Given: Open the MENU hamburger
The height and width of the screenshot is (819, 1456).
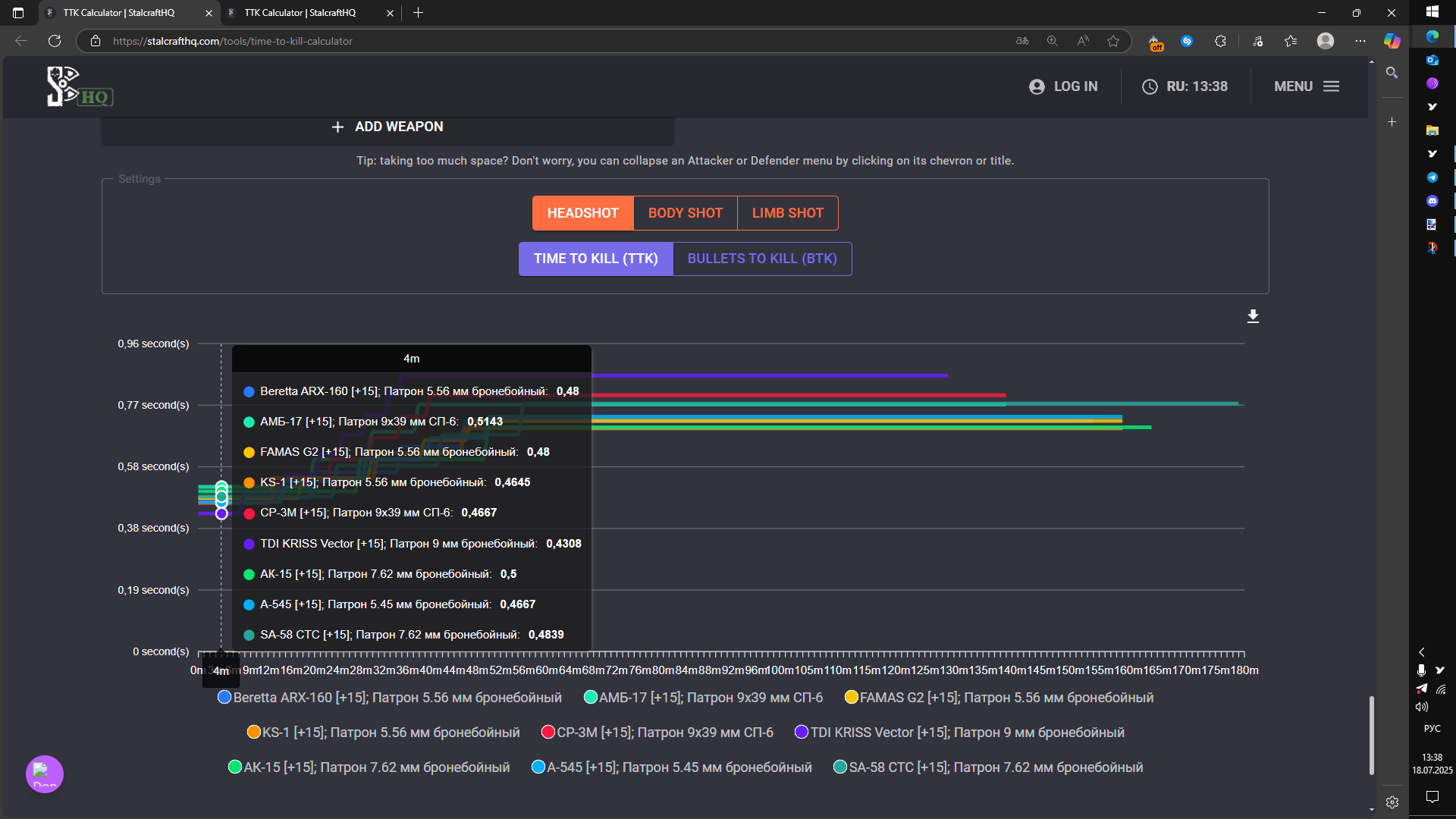Looking at the screenshot, I should coord(1307,86).
